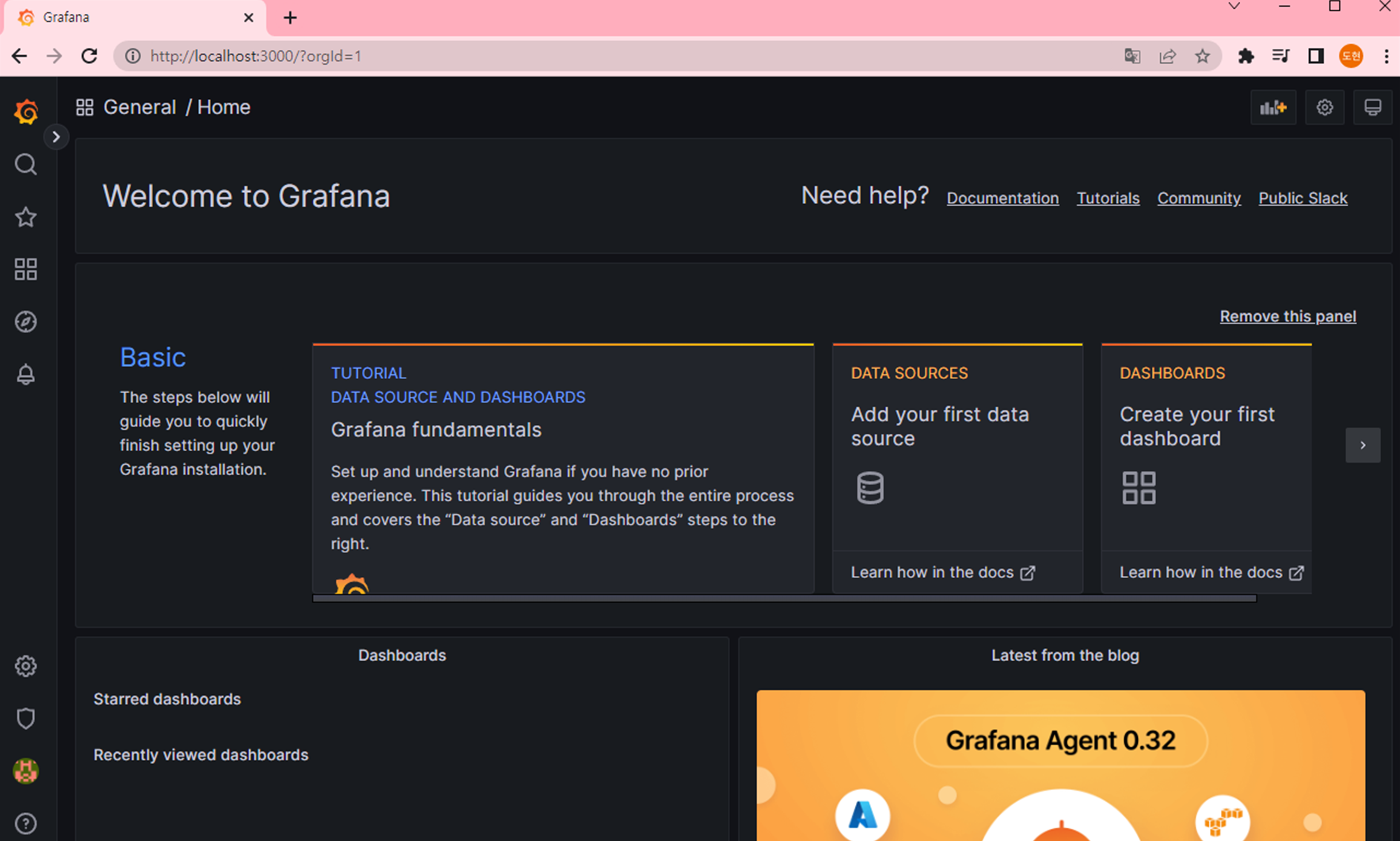Image resolution: width=1400 pixels, height=841 pixels.
Task: Open the Public Slack link
Action: click(1303, 198)
